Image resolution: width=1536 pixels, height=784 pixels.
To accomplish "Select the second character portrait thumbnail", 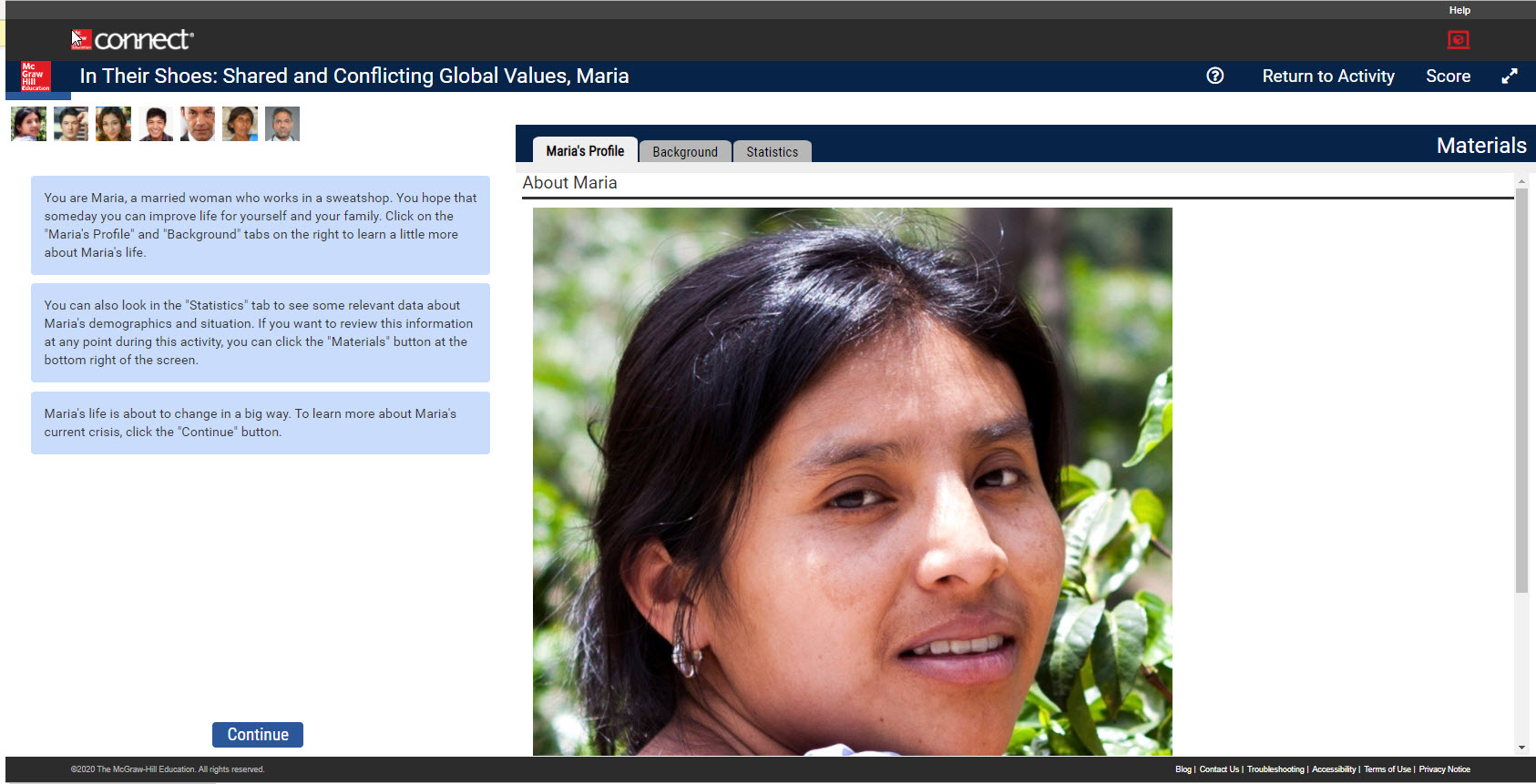I will coord(71,124).
